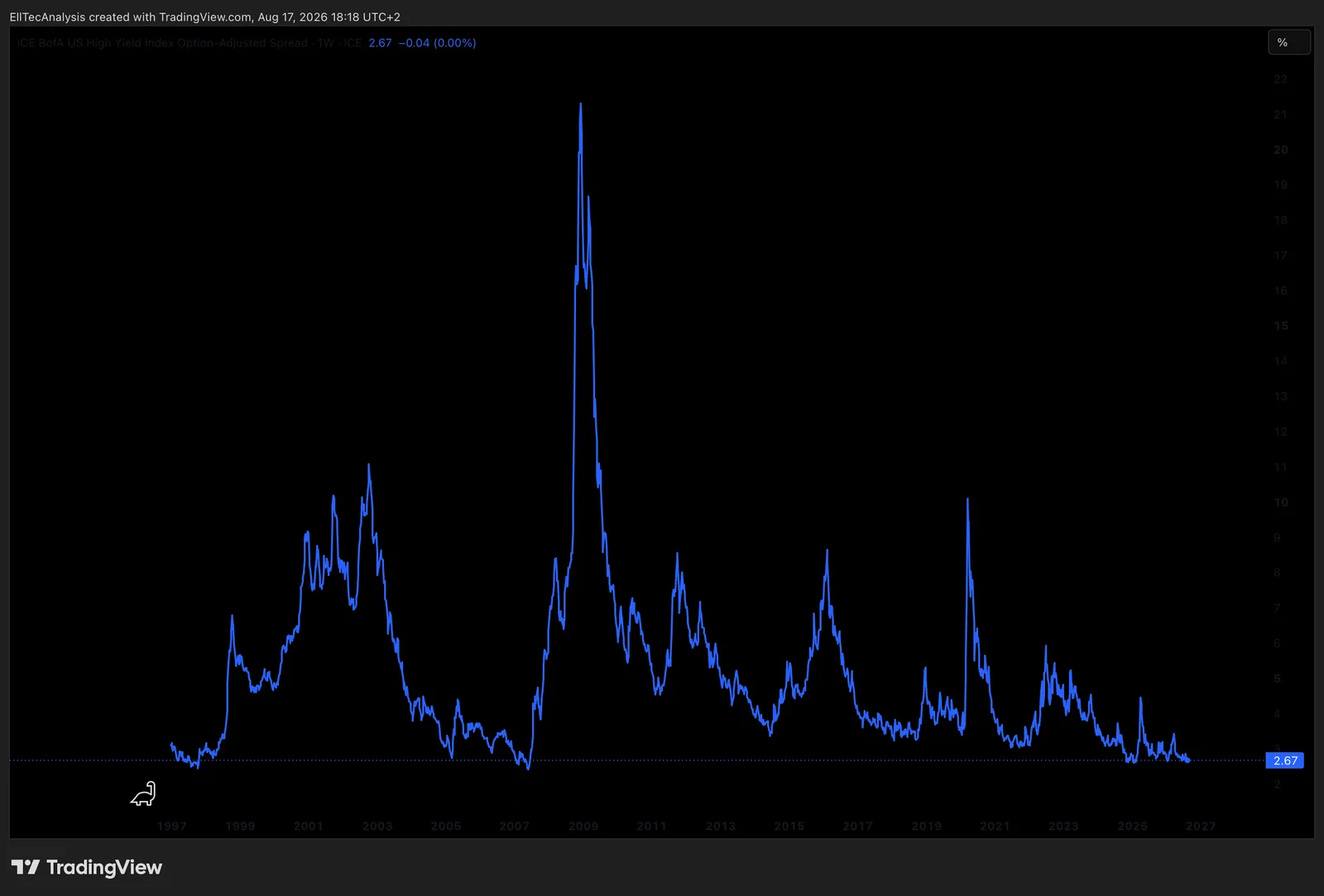Click the 20 value on the price axis
The width and height of the screenshot is (1324, 896).
click(1281, 150)
